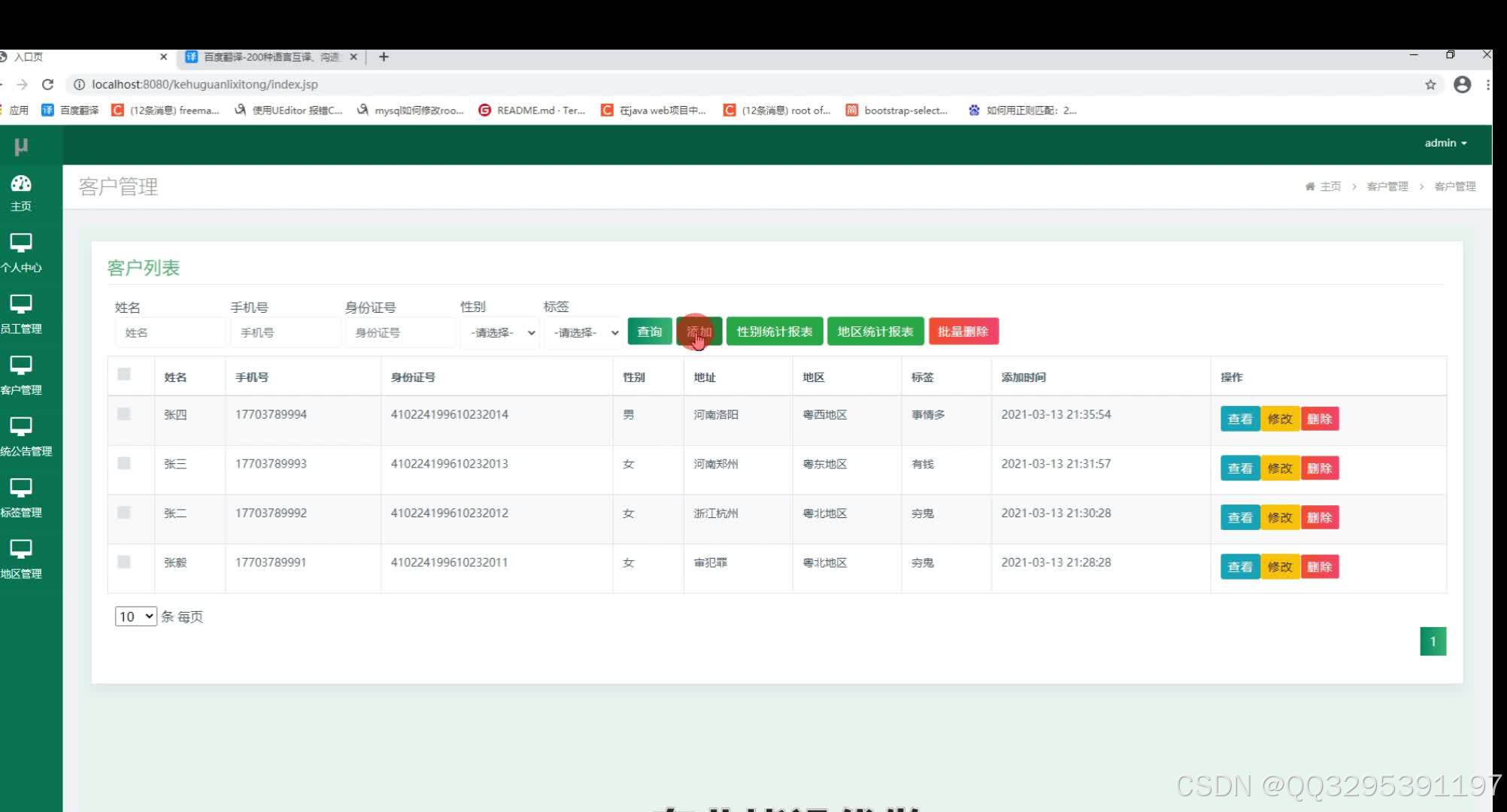This screenshot has width=1507, height=812.
Task: Reload the page with browser refresh icon
Action: coord(47,84)
